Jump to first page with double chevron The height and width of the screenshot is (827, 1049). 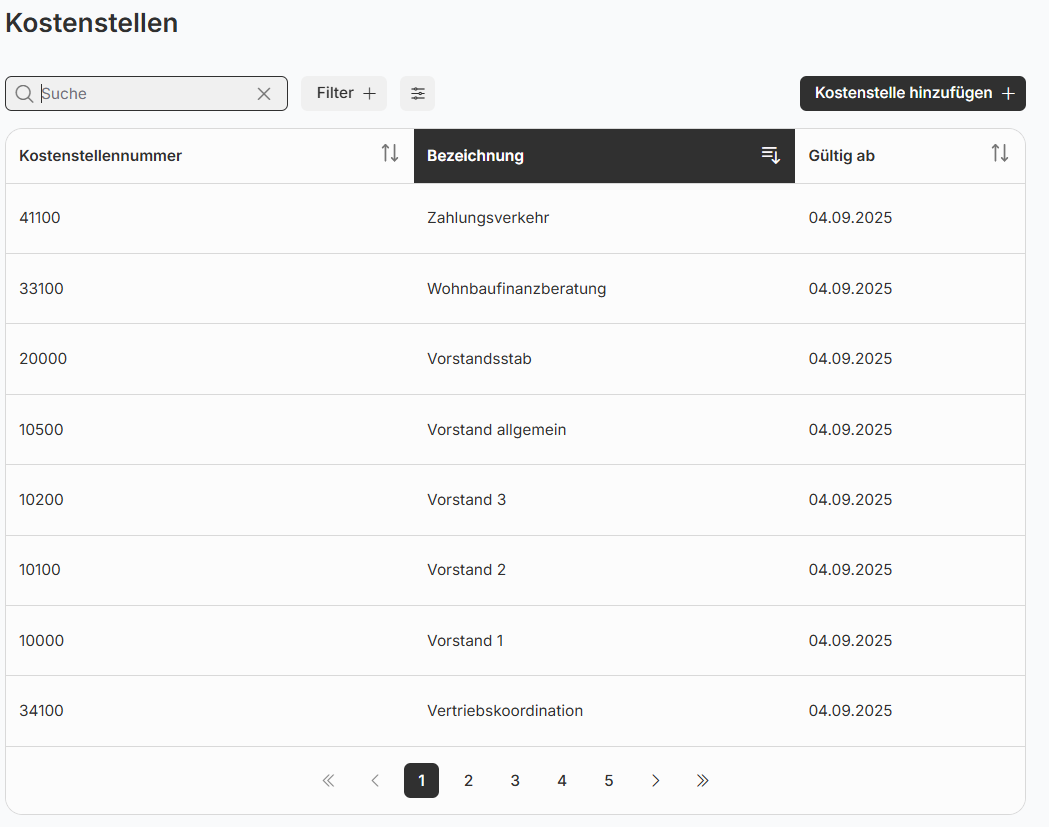[x=328, y=781]
